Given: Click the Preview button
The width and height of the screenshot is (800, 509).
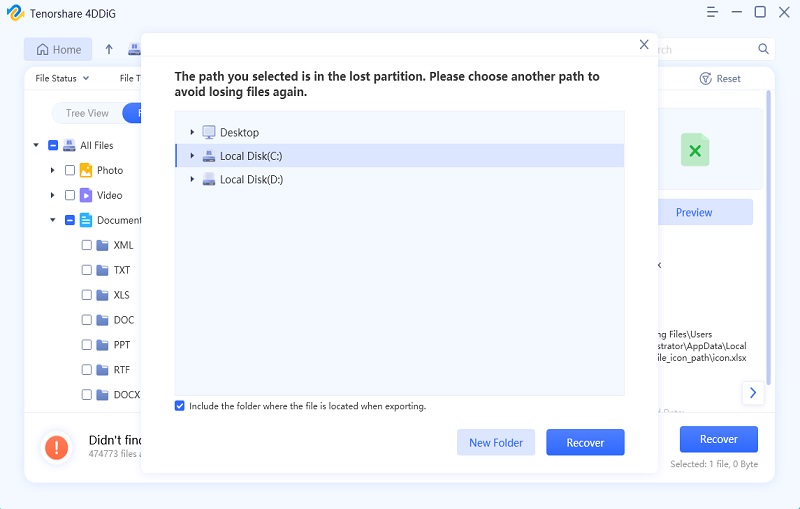Looking at the screenshot, I should [x=694, y=212].
